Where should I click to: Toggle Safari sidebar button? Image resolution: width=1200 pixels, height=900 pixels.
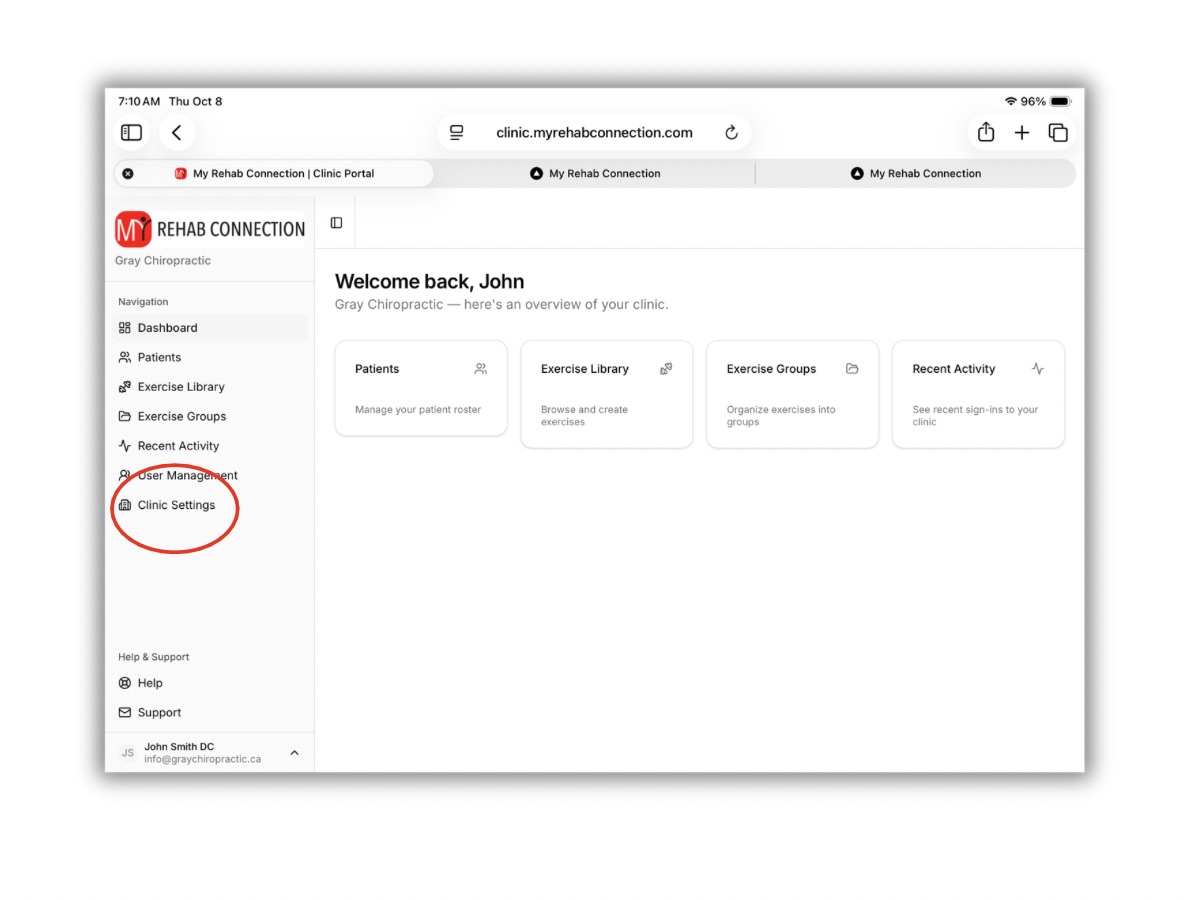click(x=131, y=132)
